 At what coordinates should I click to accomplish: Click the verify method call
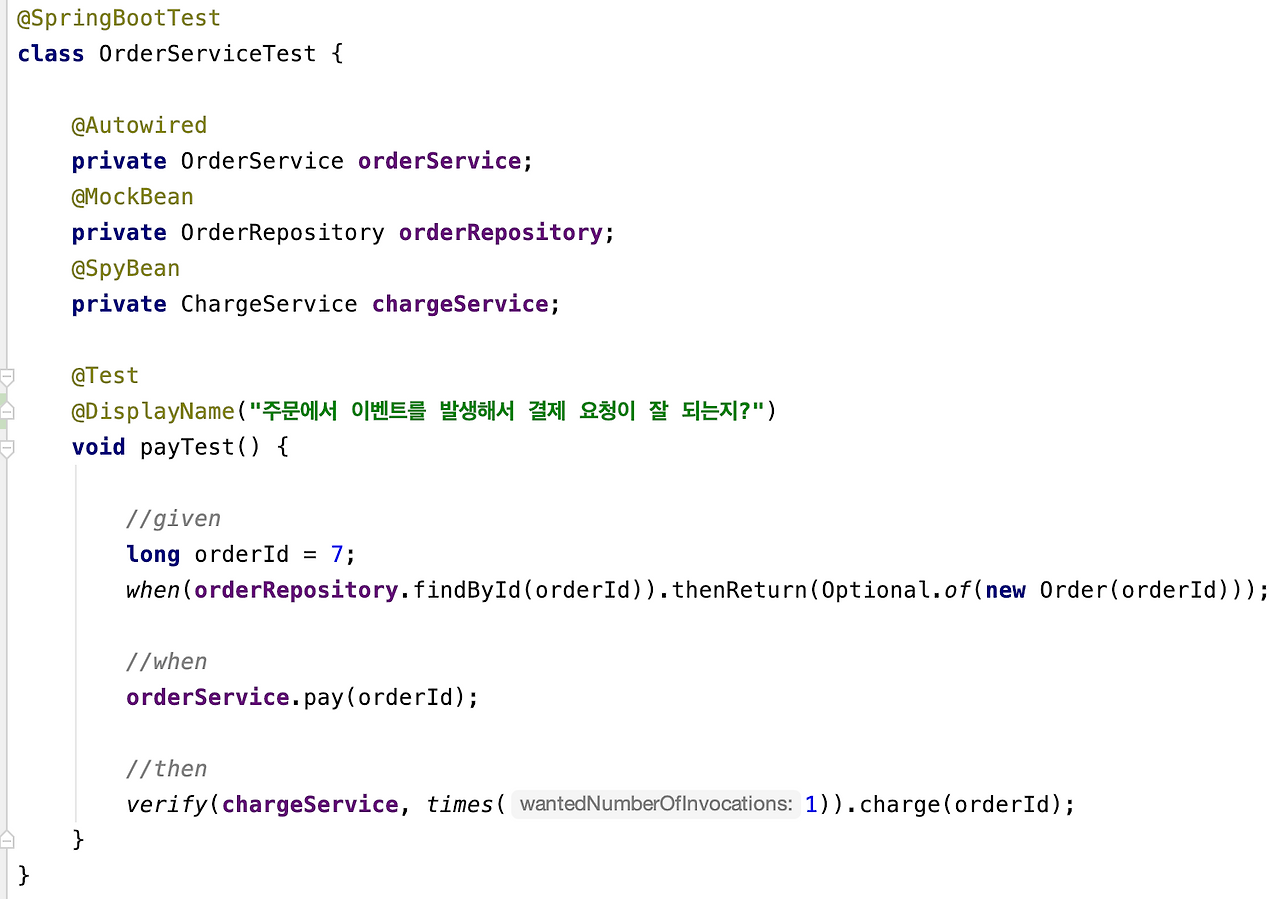tap(167, 804)
